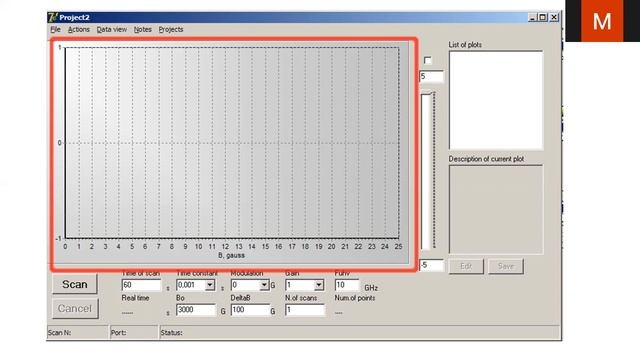Screen dimensions: 640x360
Task: Open the File menu
Action: click(x=55, y=29)
